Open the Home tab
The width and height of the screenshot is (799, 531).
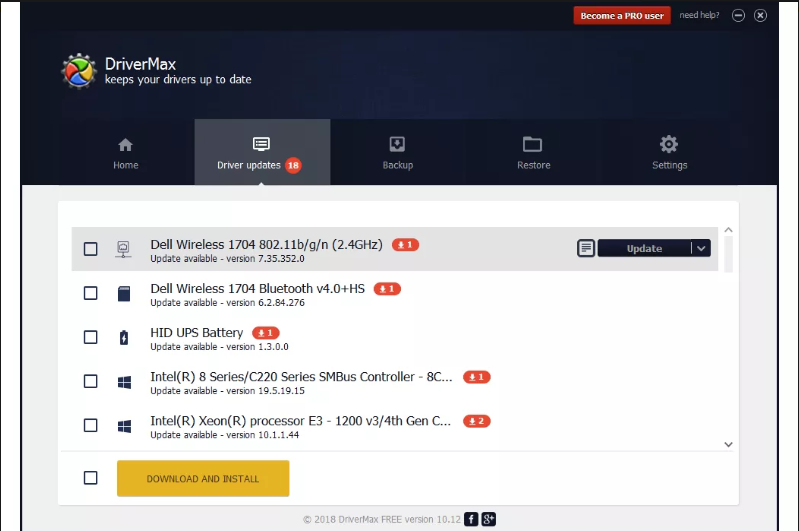[126, 152]
